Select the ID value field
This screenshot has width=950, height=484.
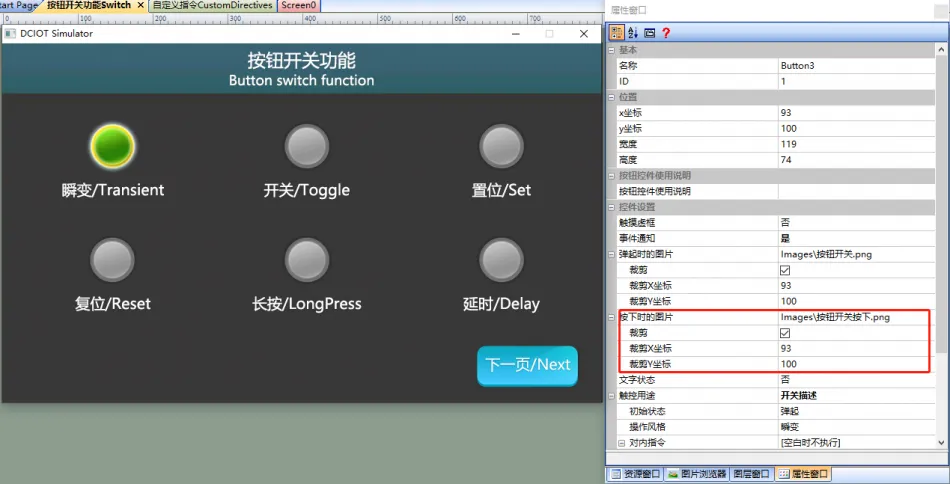tap(857, 81)
